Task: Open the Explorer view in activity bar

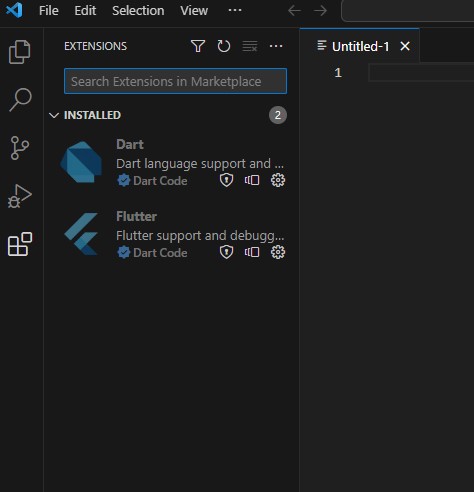Action: 20,52
